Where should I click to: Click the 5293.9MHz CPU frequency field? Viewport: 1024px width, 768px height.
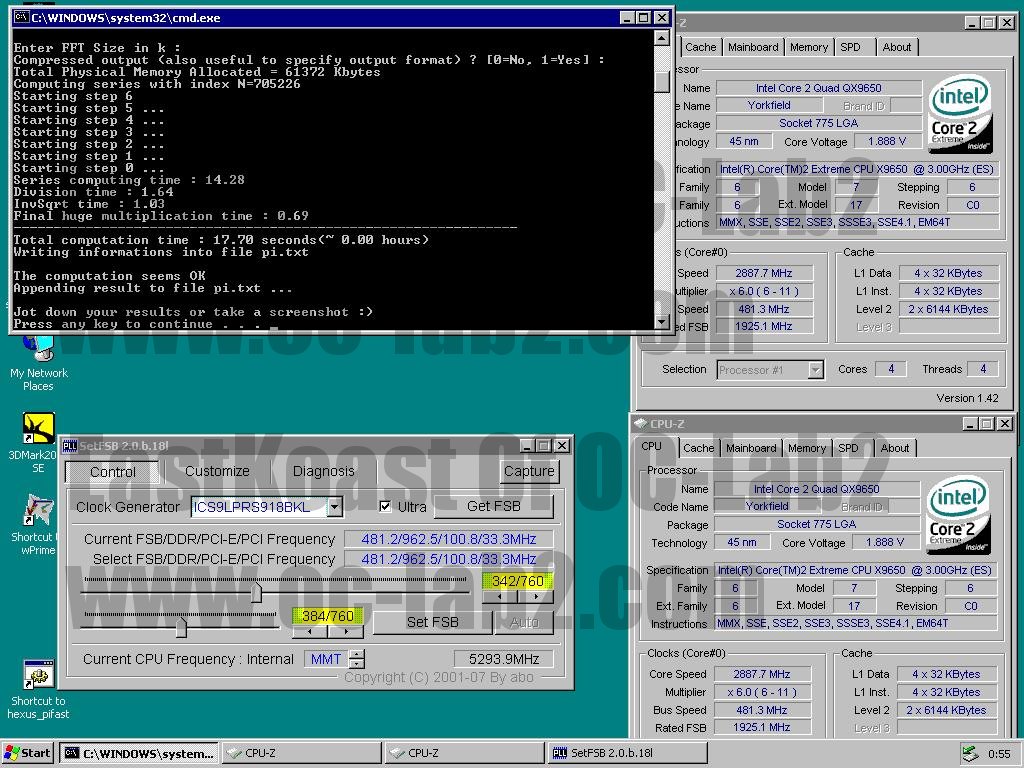click(504, 659)
